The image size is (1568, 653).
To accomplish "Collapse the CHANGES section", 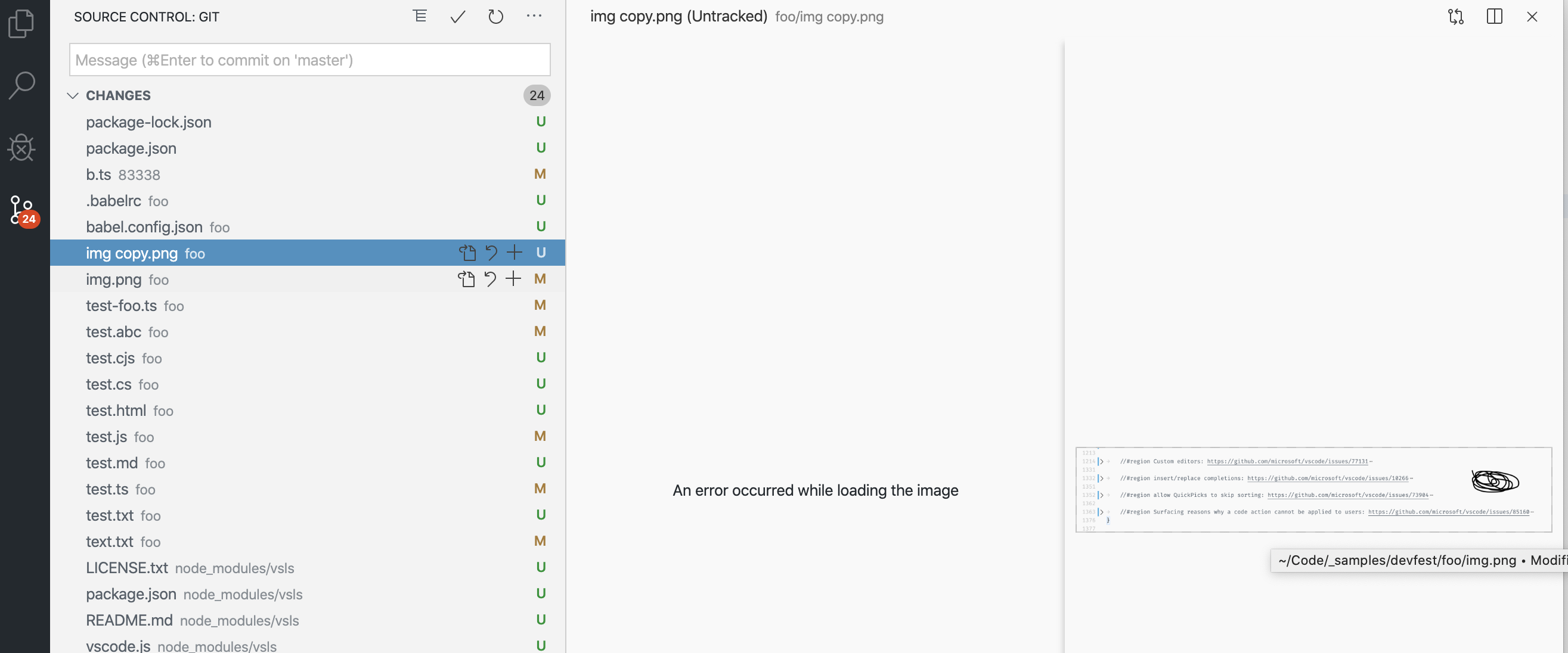I will tap(73, 95).
